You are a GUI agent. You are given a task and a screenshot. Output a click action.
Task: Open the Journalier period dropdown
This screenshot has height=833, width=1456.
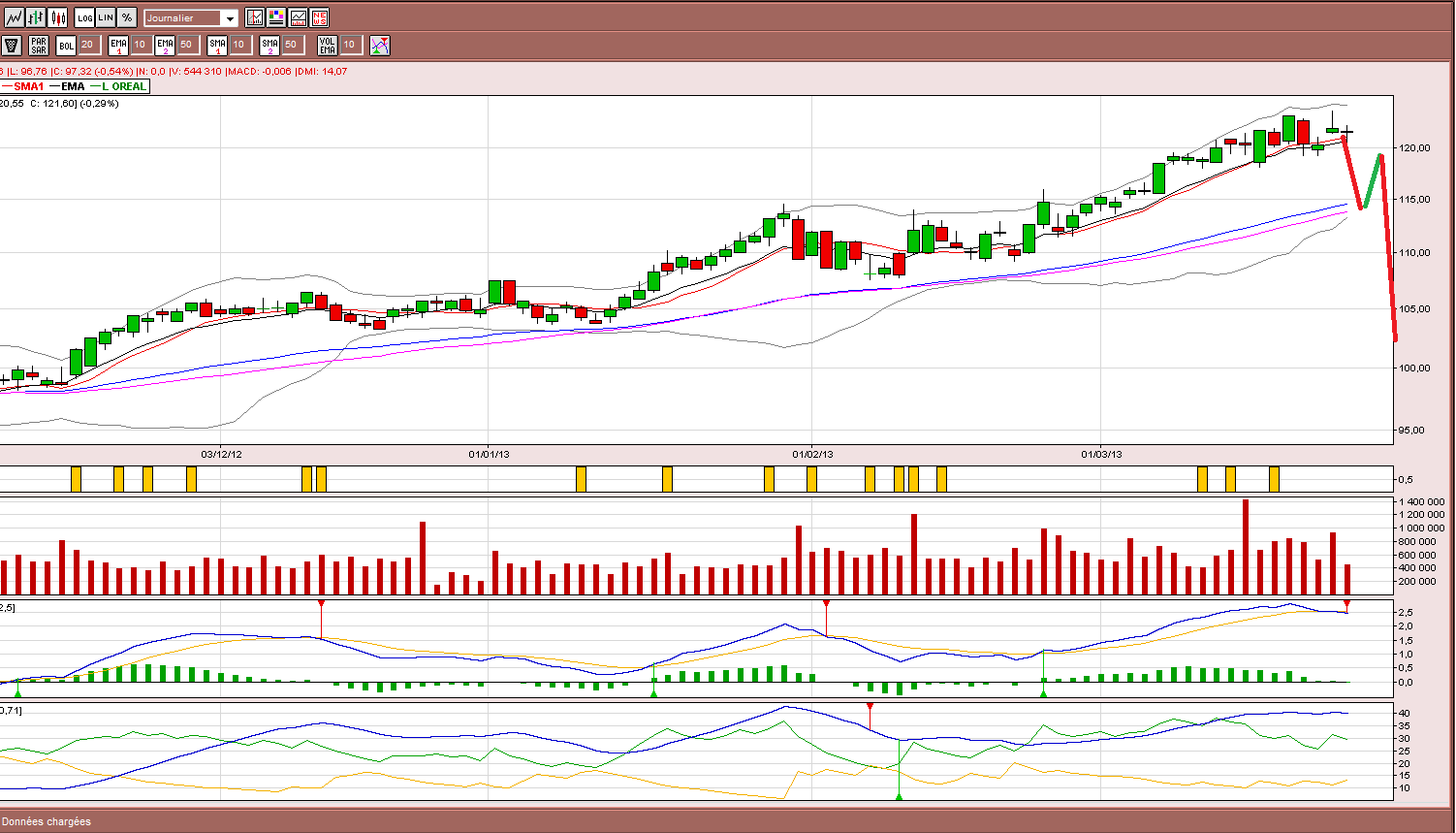[191, 17]
